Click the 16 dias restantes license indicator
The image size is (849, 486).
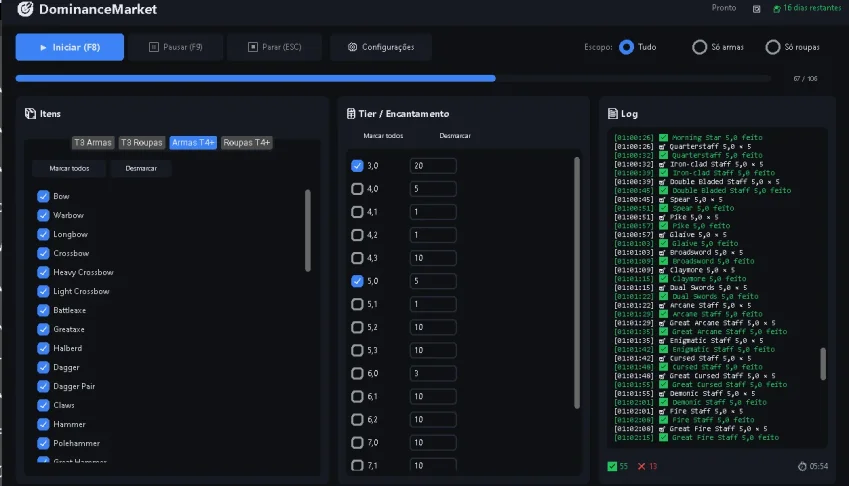(806, 8)
